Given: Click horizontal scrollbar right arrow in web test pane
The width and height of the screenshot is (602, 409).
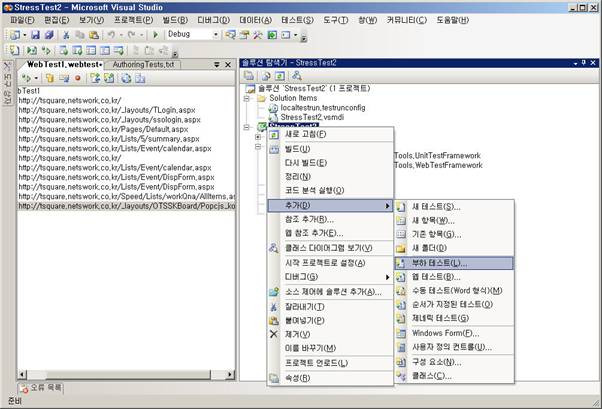Looking at the screenshot, I should (x=230, y=374).
